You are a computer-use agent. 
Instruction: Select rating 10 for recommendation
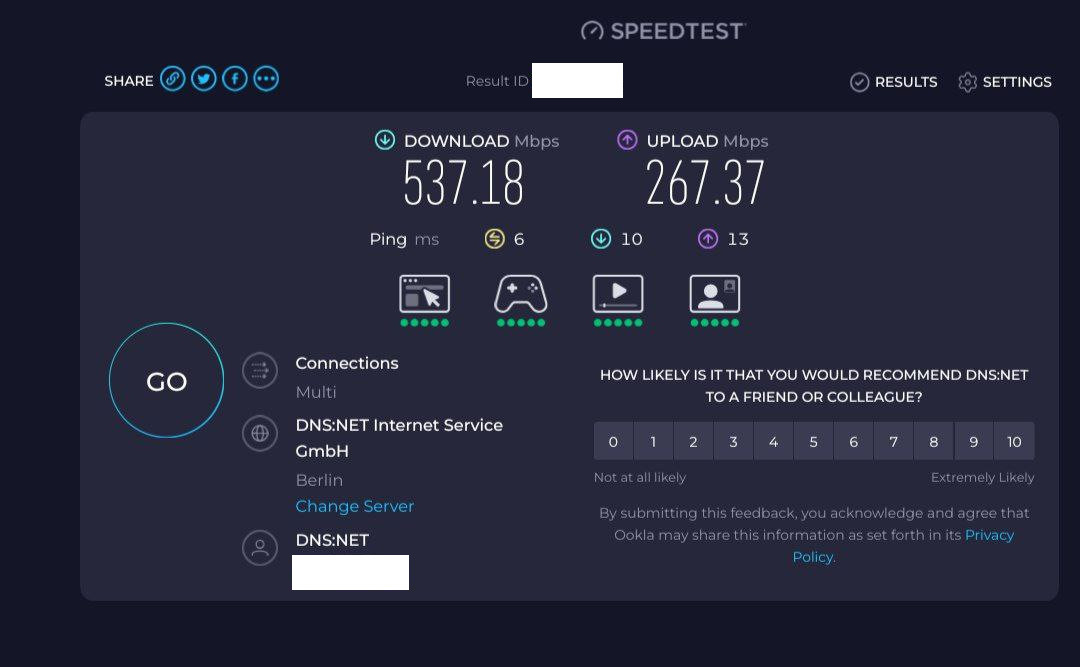pyautogui.click(x=1014, y=441)
